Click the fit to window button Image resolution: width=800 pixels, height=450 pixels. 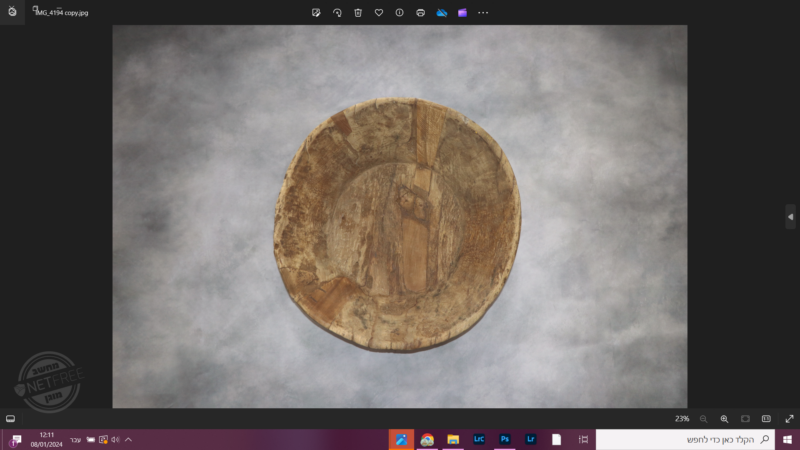point(745,419)
